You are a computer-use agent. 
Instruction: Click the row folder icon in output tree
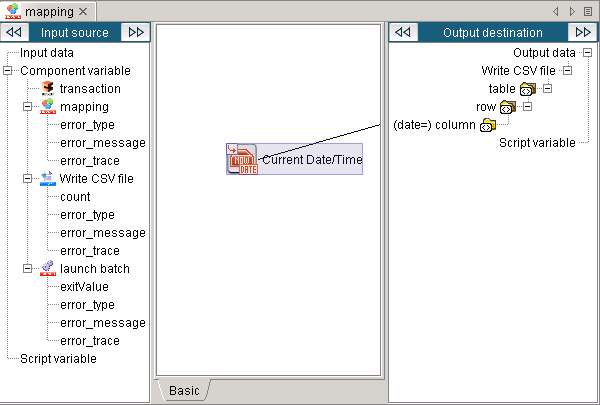pyautogui.click(x=507, y=107)
